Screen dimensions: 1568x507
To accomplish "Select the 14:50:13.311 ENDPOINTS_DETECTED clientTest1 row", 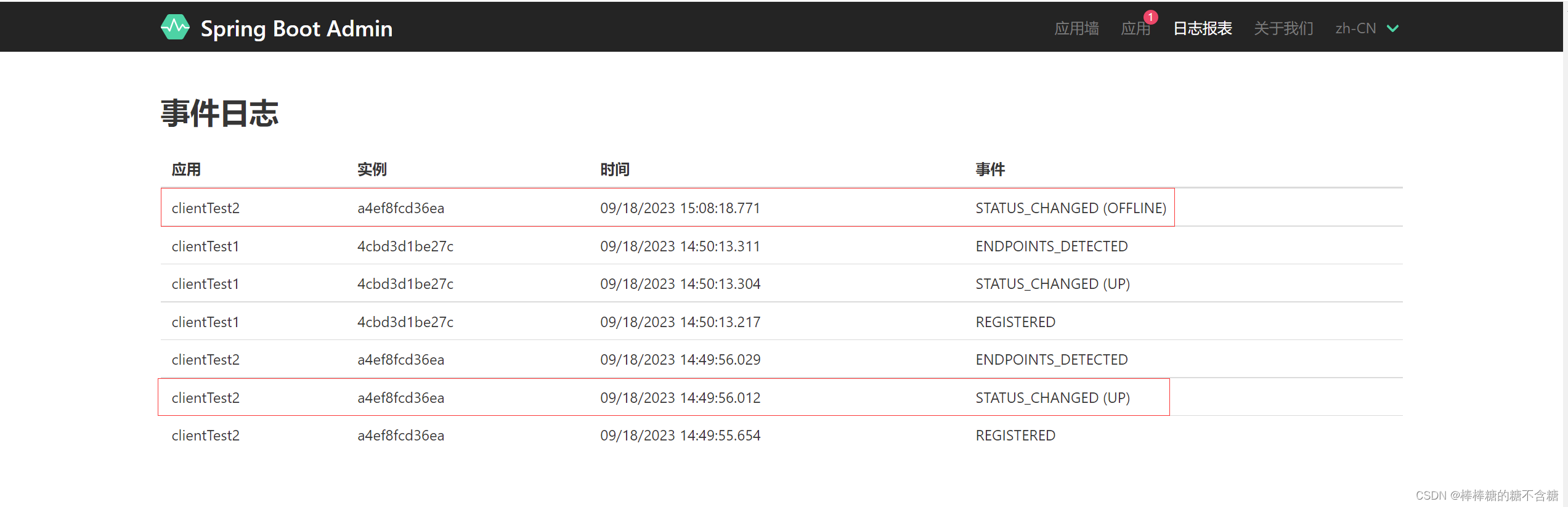I will pos(668,246).
